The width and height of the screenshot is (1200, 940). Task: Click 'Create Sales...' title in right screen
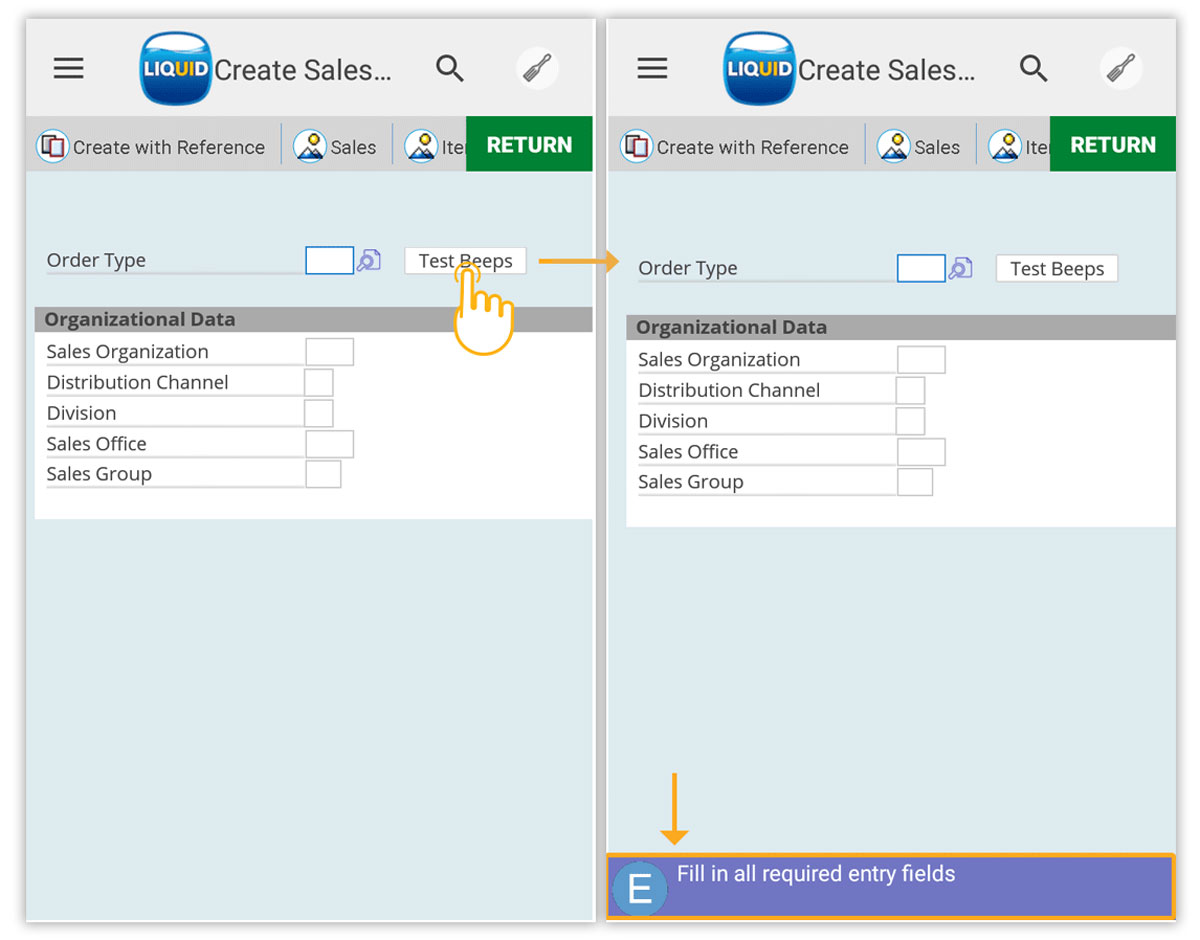(x=886, y=70)
